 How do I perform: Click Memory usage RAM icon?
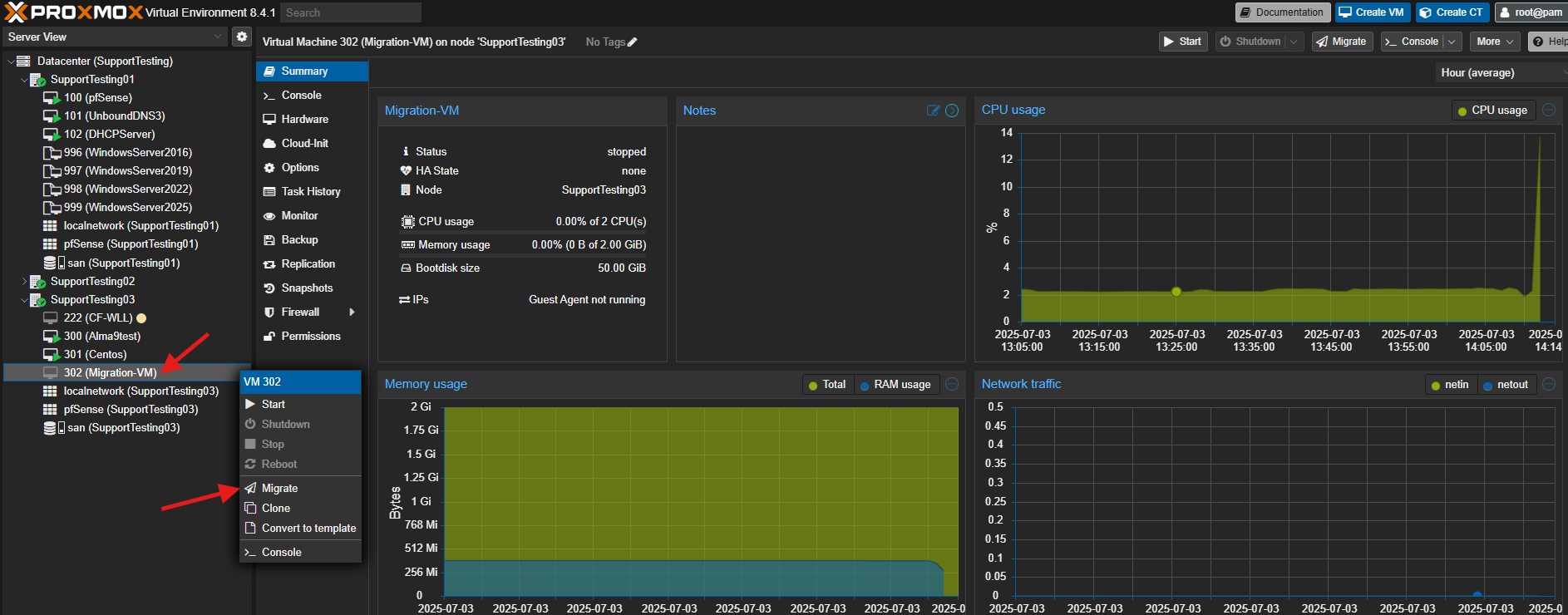[x=407, y=245]
